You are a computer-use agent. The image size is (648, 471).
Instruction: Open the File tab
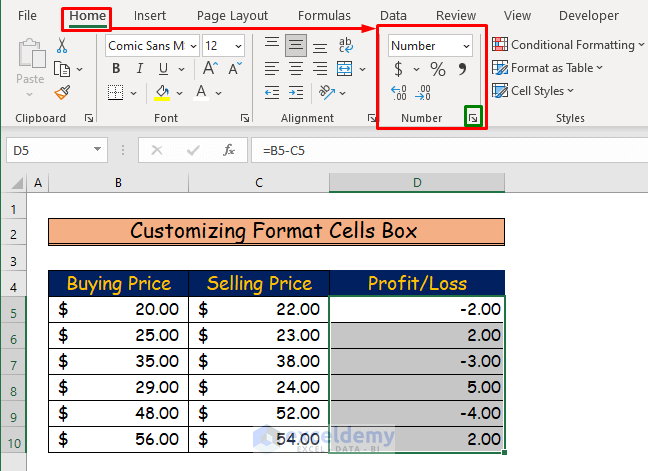[27, 16]
